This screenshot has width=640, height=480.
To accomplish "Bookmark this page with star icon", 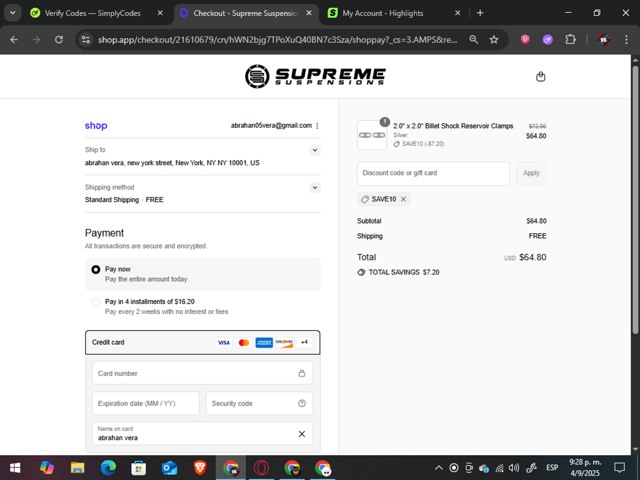I will [494, 40].
